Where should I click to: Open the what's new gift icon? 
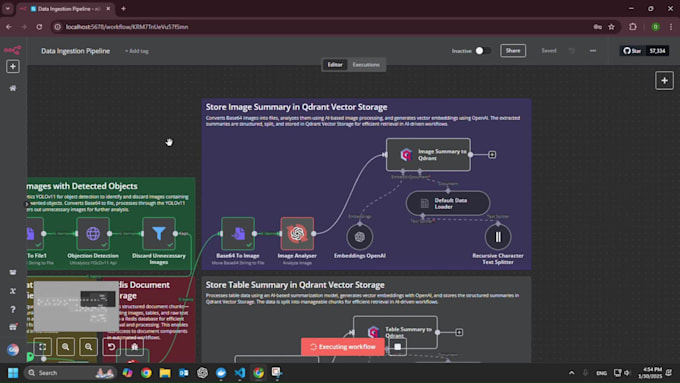tap(13, 327)
